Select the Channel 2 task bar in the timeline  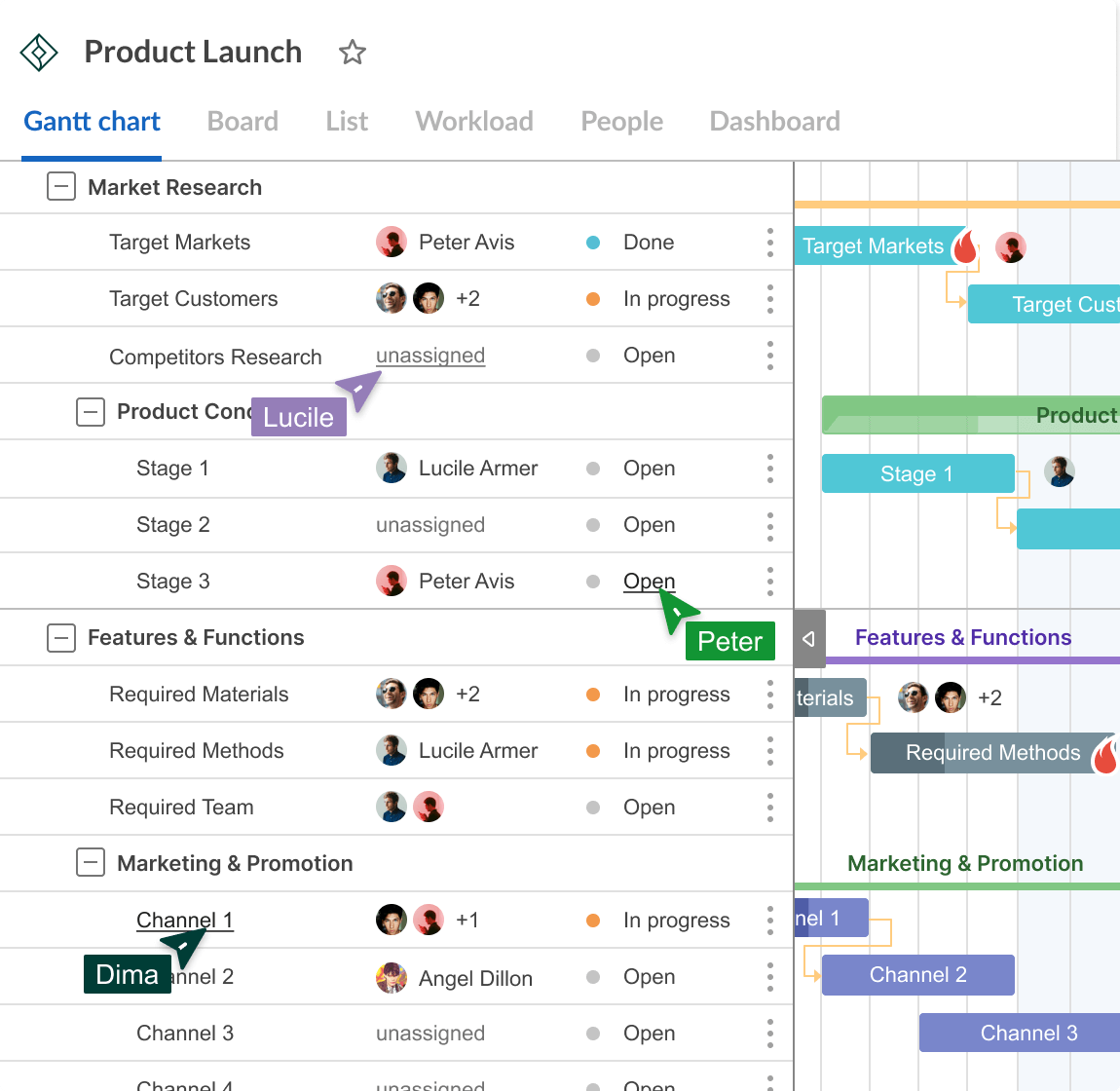(x=916, y=975)
